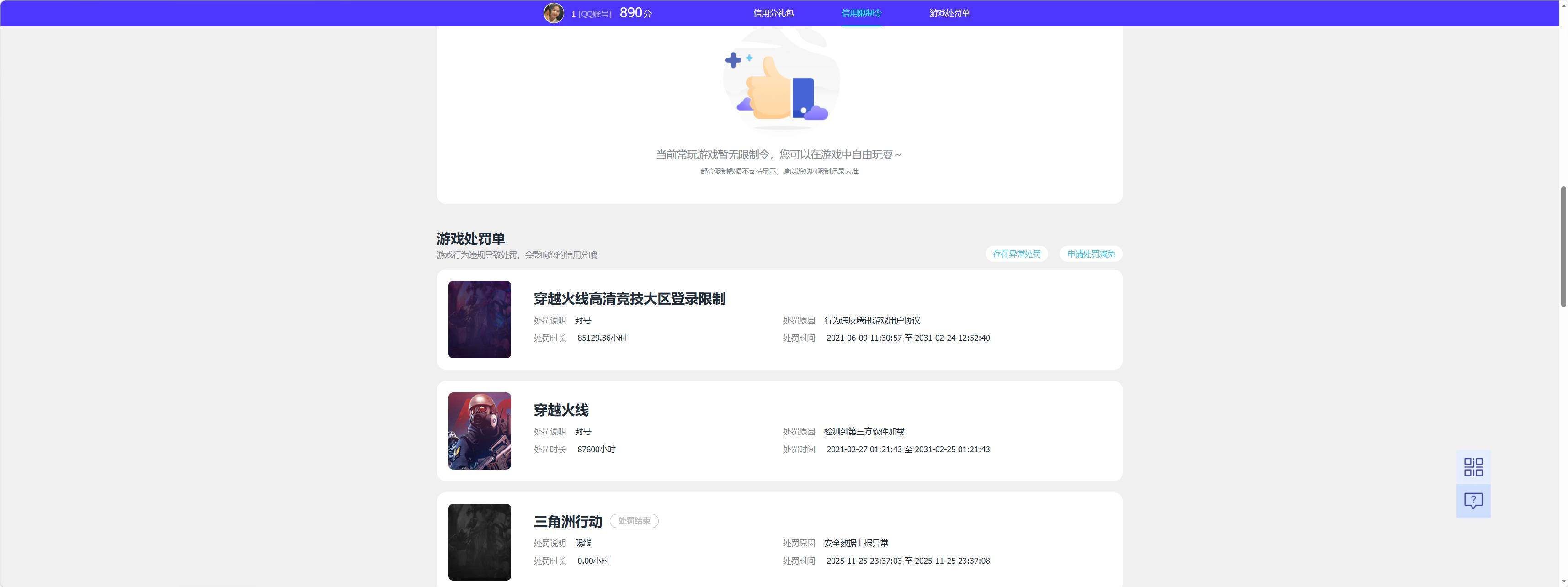Open the 穿越火线高清竞技大区 game thumbnail
The width and height of the screenshot is (1568, 587).
[480, 319]
